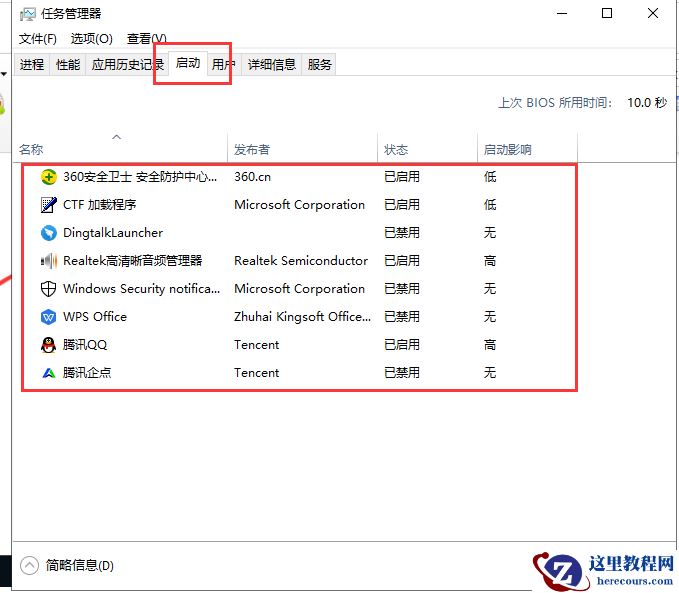Open the 文件(F) menu
The image size is (679, 593).
tap(38, 39)
